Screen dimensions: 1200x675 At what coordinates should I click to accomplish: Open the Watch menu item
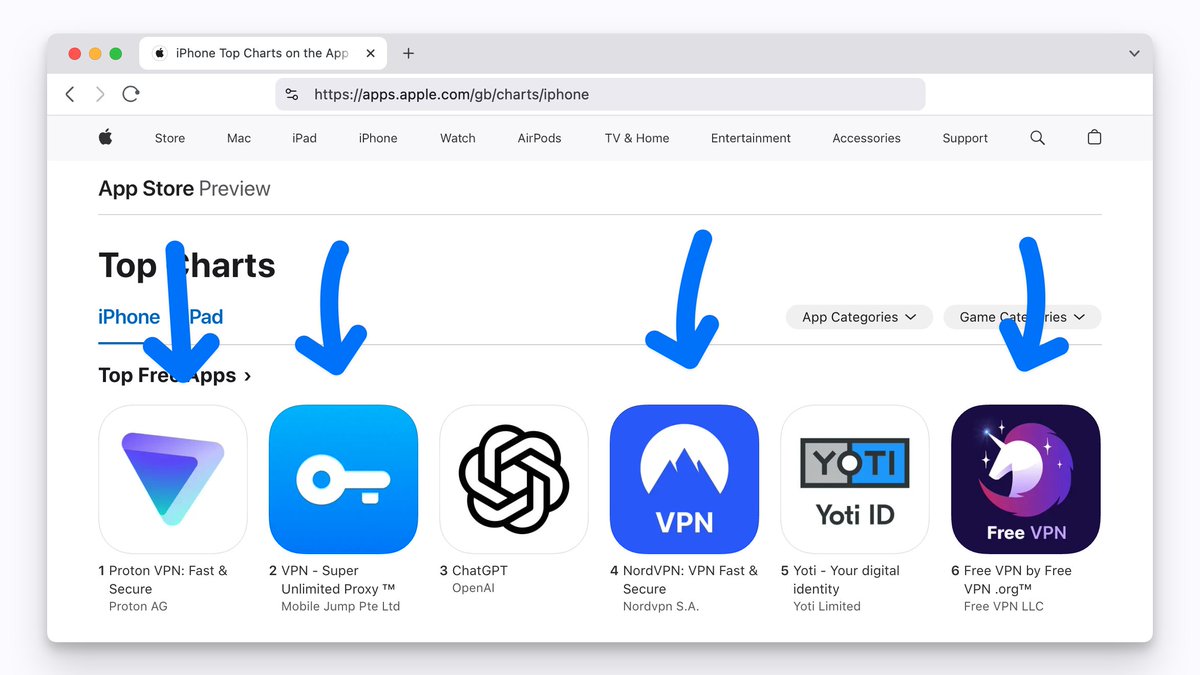[458, 138]
